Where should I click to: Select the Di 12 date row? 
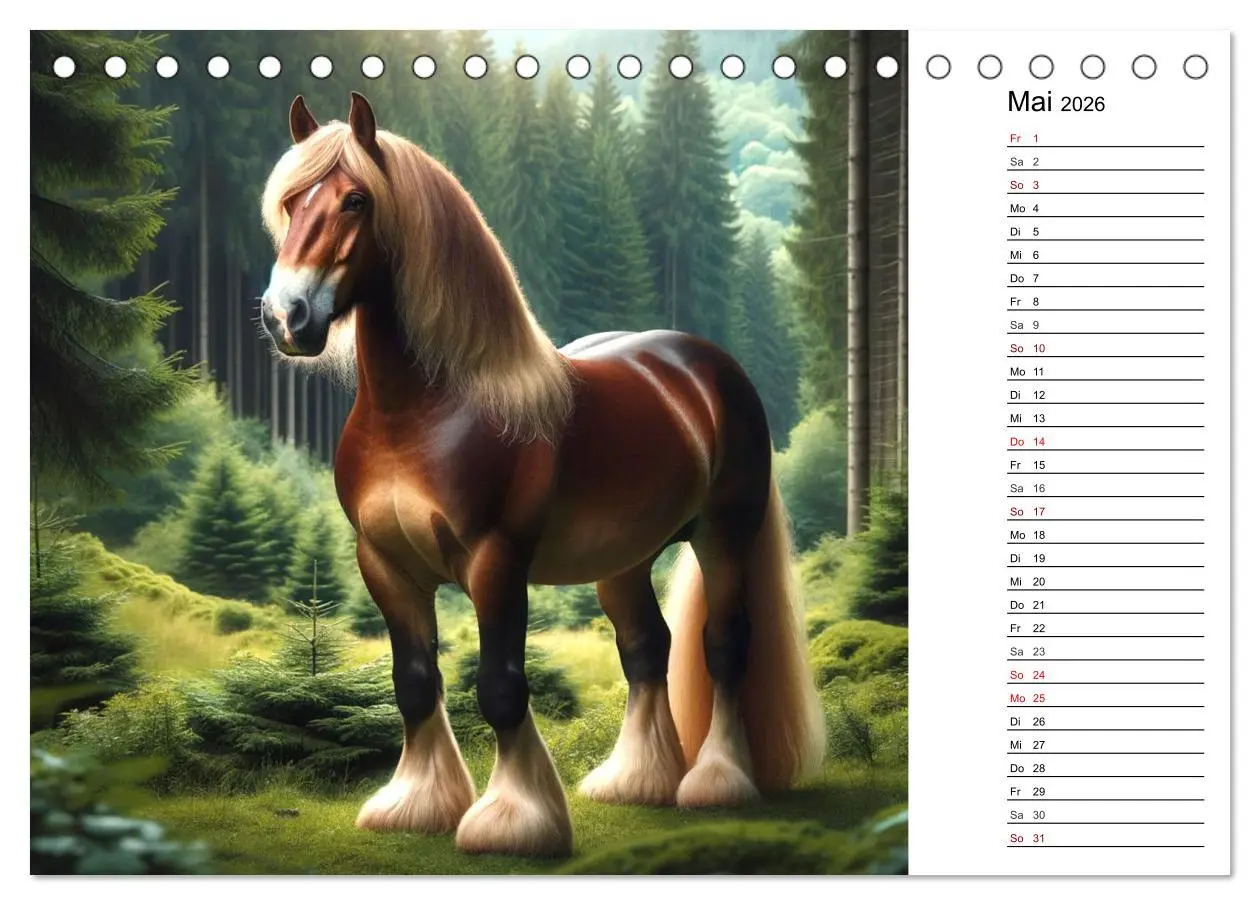(1105, 395)
